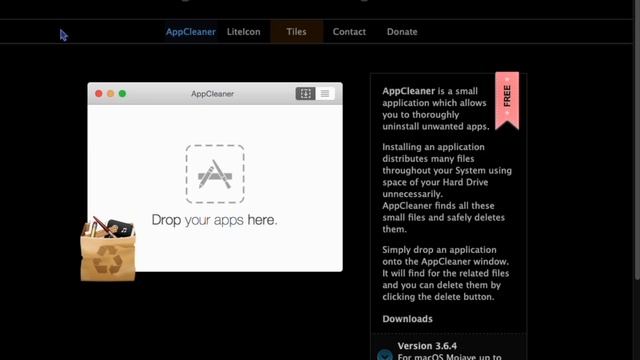Click the AppCleaner window title text
Image resolution: width=640 pixels, height=360 pixels.
pyautogui.click(x=212, y=93)
